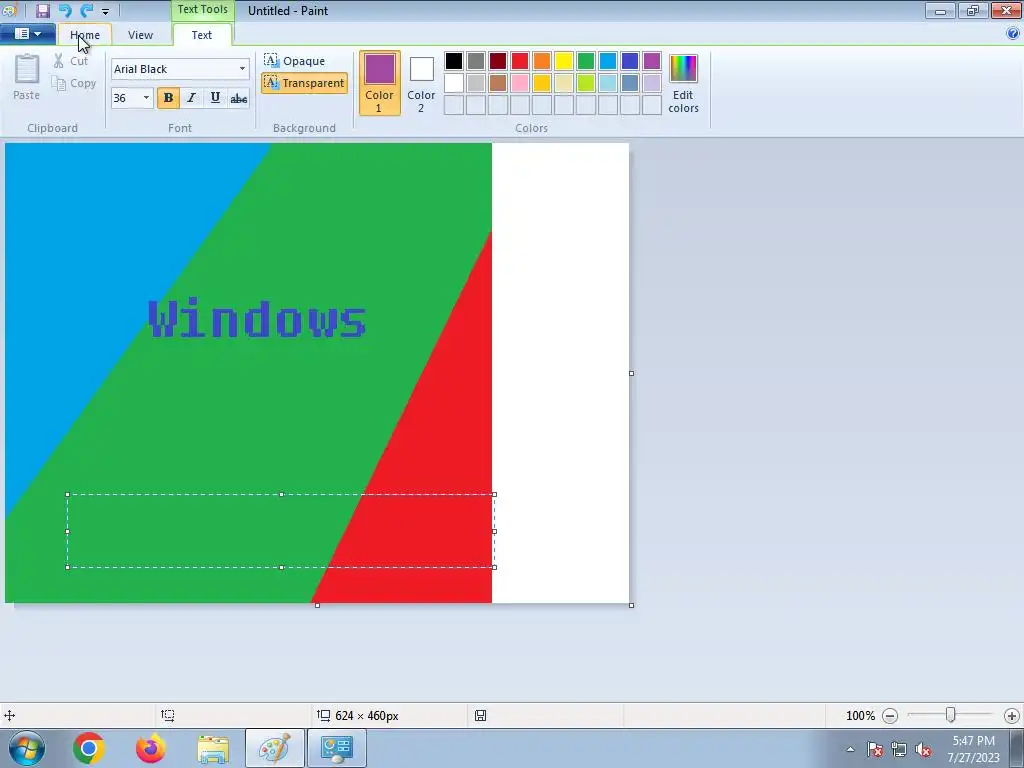Open Edit colors dialog
This screenshot has height=768, width=1024.
683,83
